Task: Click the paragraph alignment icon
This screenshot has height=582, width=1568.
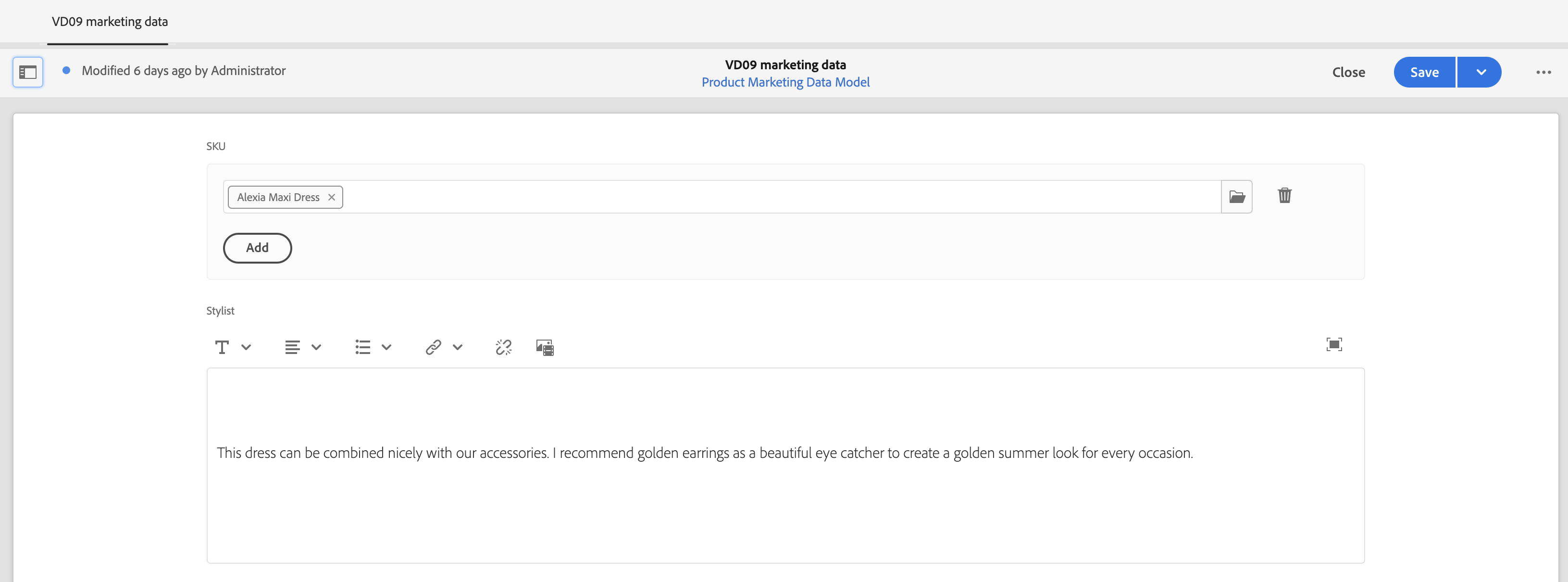Action: [292, 347]
